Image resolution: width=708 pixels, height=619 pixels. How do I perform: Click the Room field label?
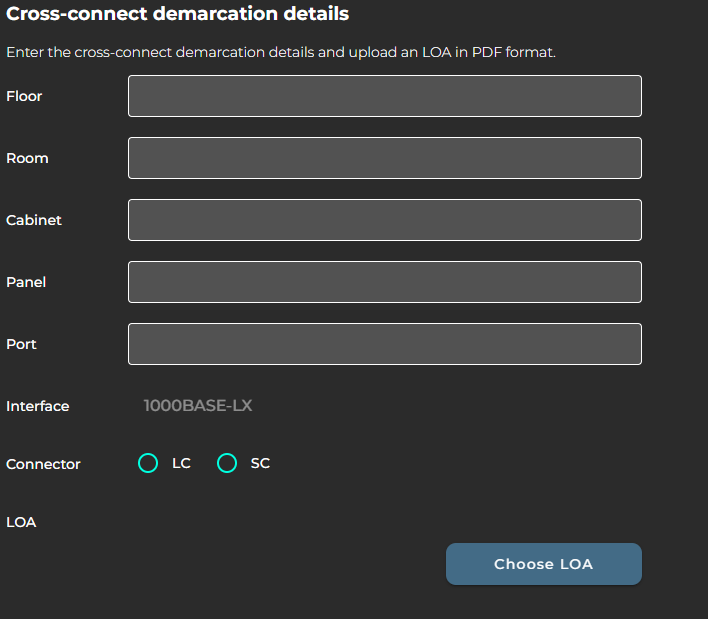[x=27, y=158]
